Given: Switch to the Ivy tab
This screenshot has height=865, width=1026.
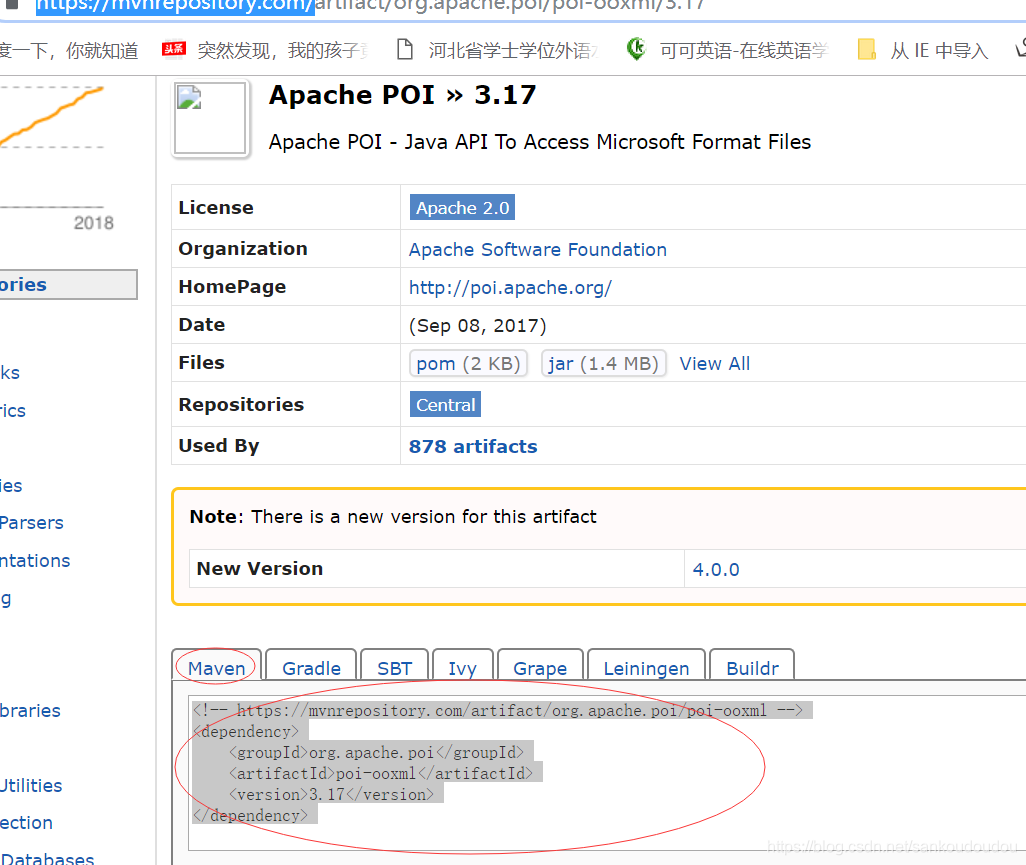Looking at the screenshot, I should click(463, 667).
